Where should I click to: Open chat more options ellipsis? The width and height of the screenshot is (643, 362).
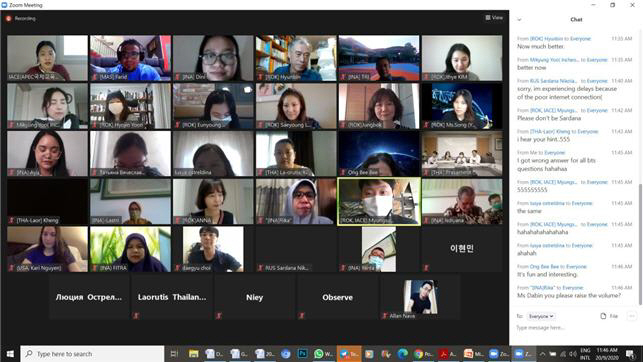tap(632, 316)
